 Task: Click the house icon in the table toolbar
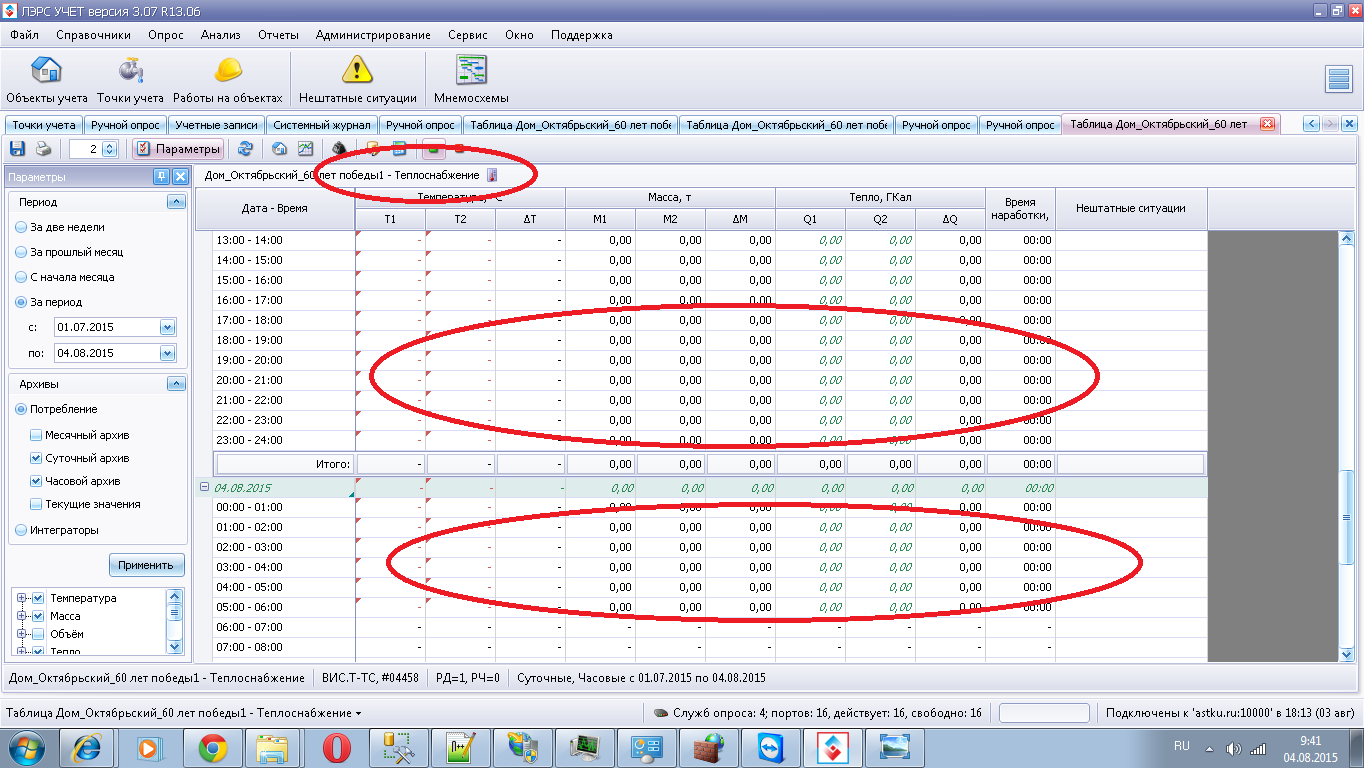[x=280, y=149]
